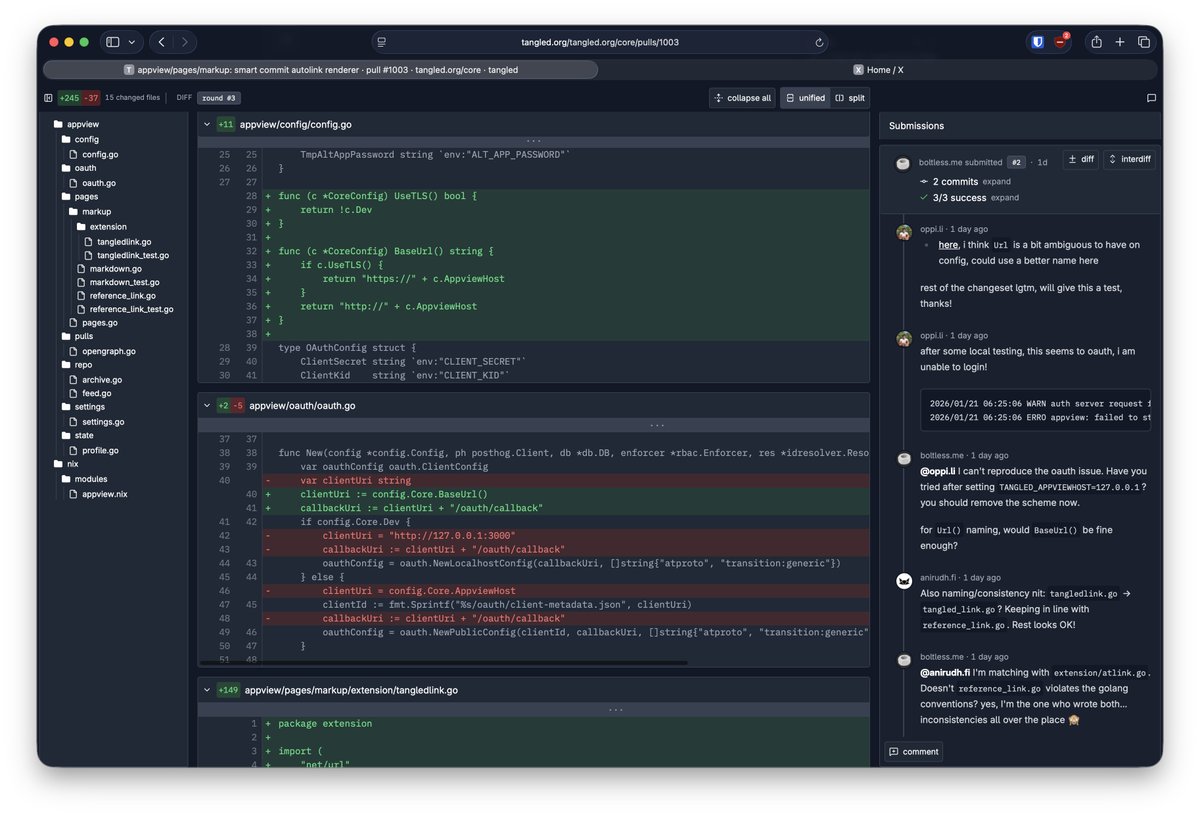The width and height of the screenshot is (1200, 816).
Task: Click the shield icon in the browser toolbar
Action: [x=1037, y=41]
